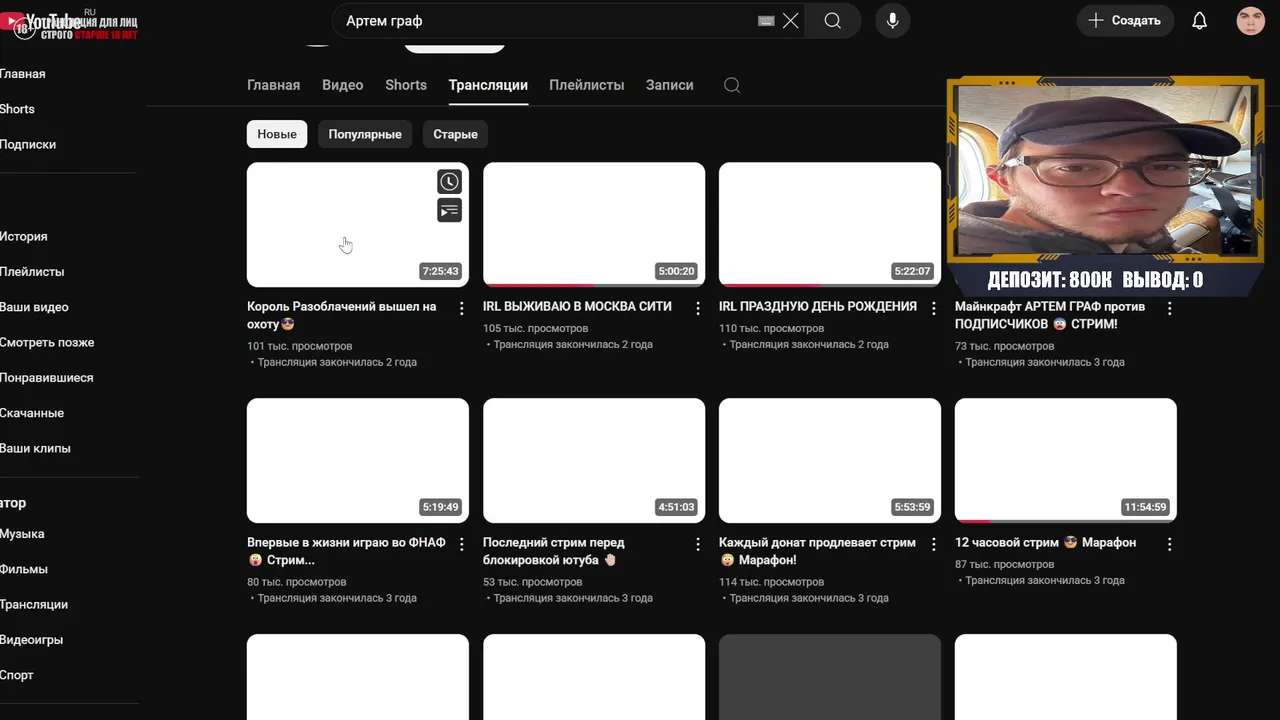This screenshot has width=1280, height=720.
Task: Switch to the Видео tab
Action: click(342, 85)
